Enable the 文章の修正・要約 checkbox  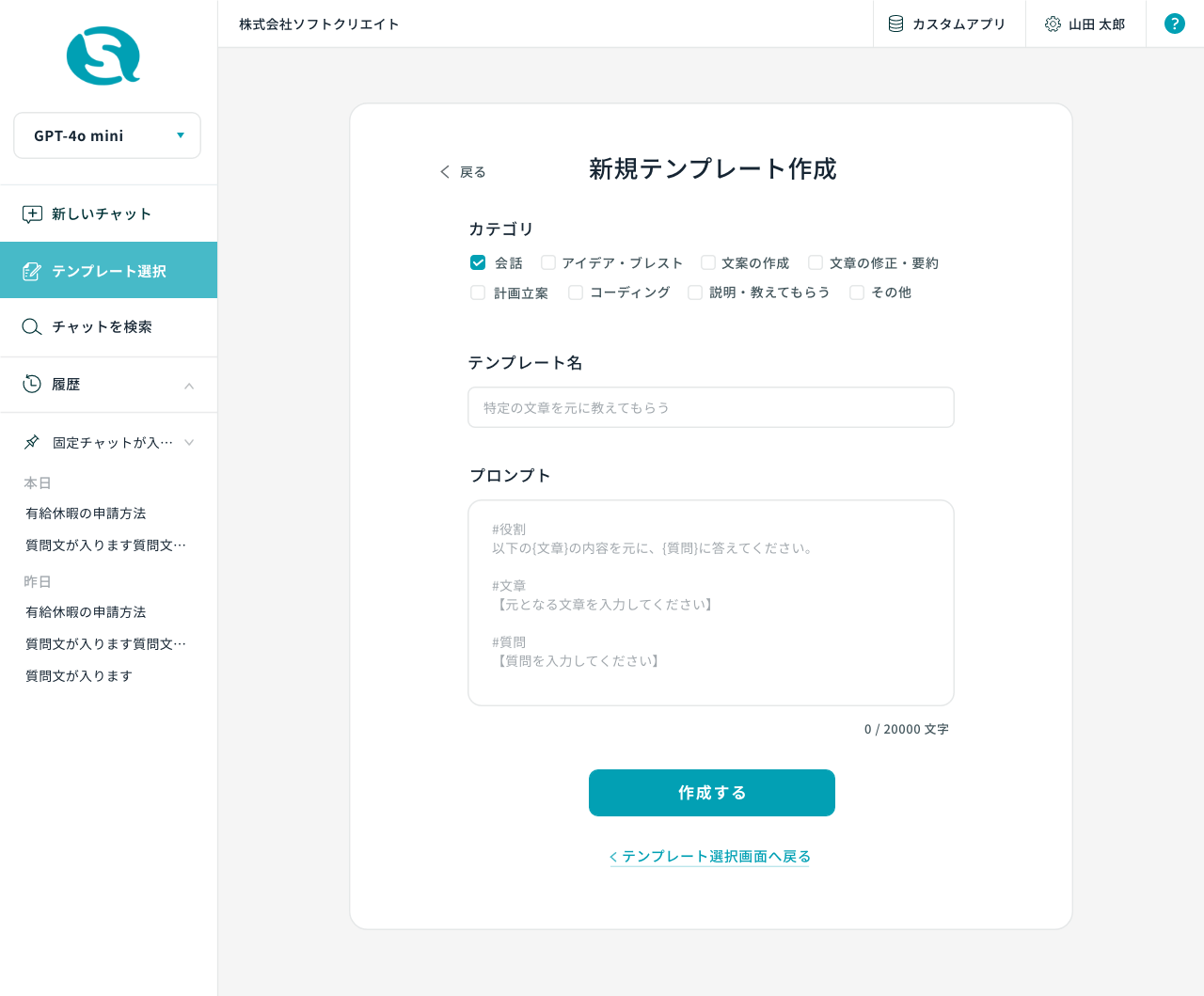point(816,262)
